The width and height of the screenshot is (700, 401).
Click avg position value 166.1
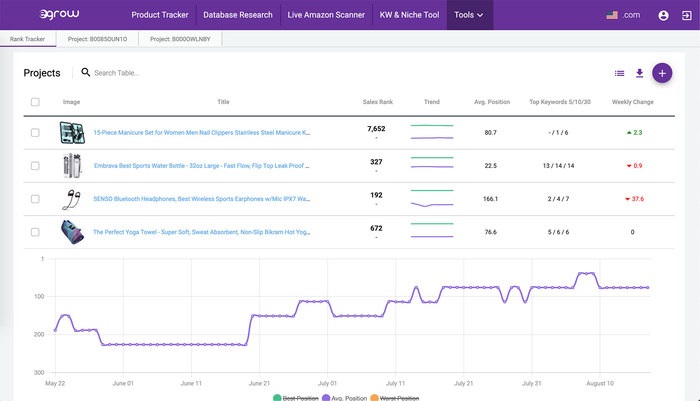click(490, 199)
